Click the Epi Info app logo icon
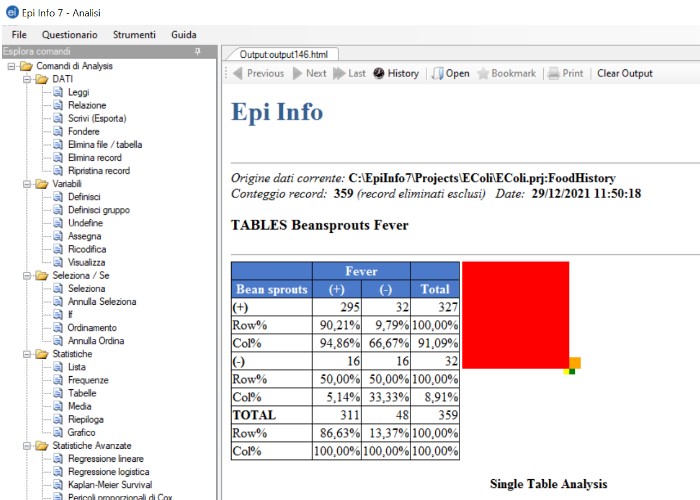 12,12
